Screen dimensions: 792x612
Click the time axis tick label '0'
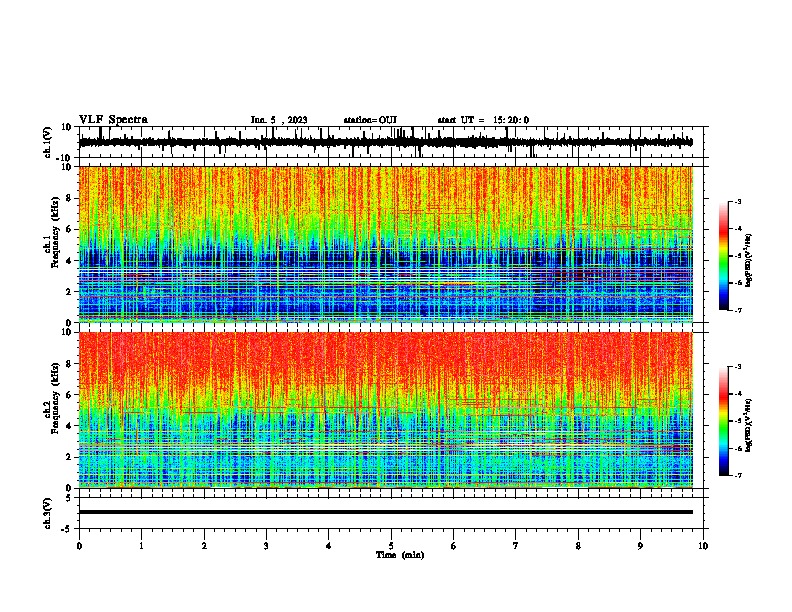(79, 546)
